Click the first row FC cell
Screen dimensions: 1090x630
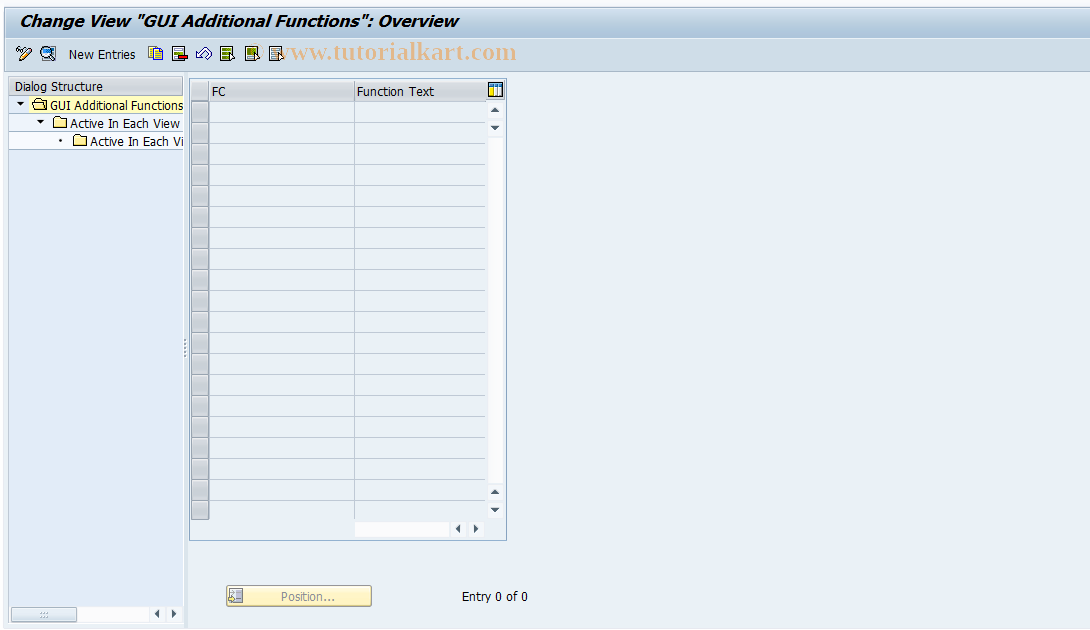(x=282, y=112)
